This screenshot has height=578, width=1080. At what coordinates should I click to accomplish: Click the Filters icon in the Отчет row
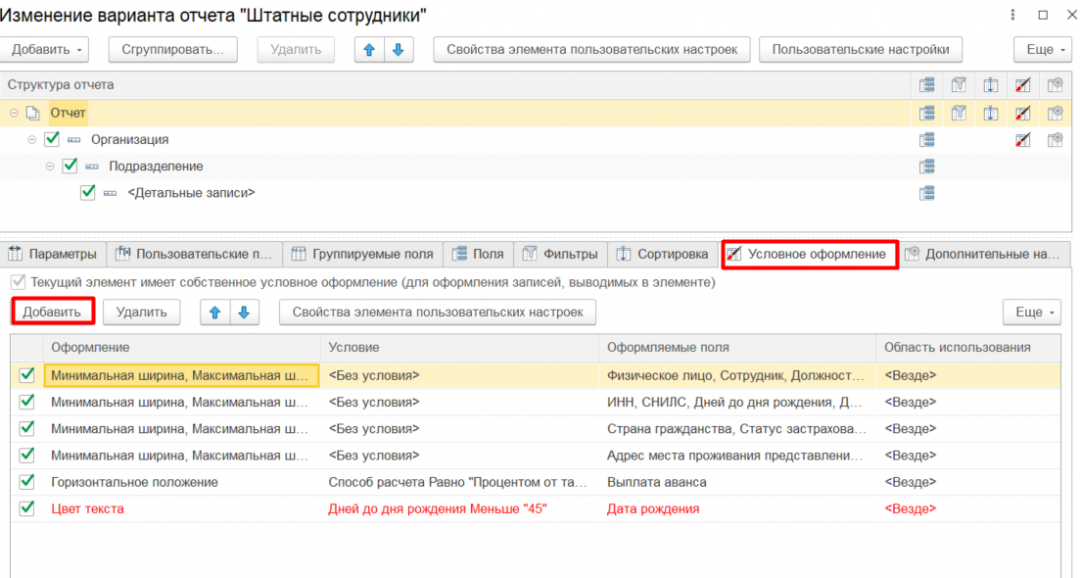[959, 113]
